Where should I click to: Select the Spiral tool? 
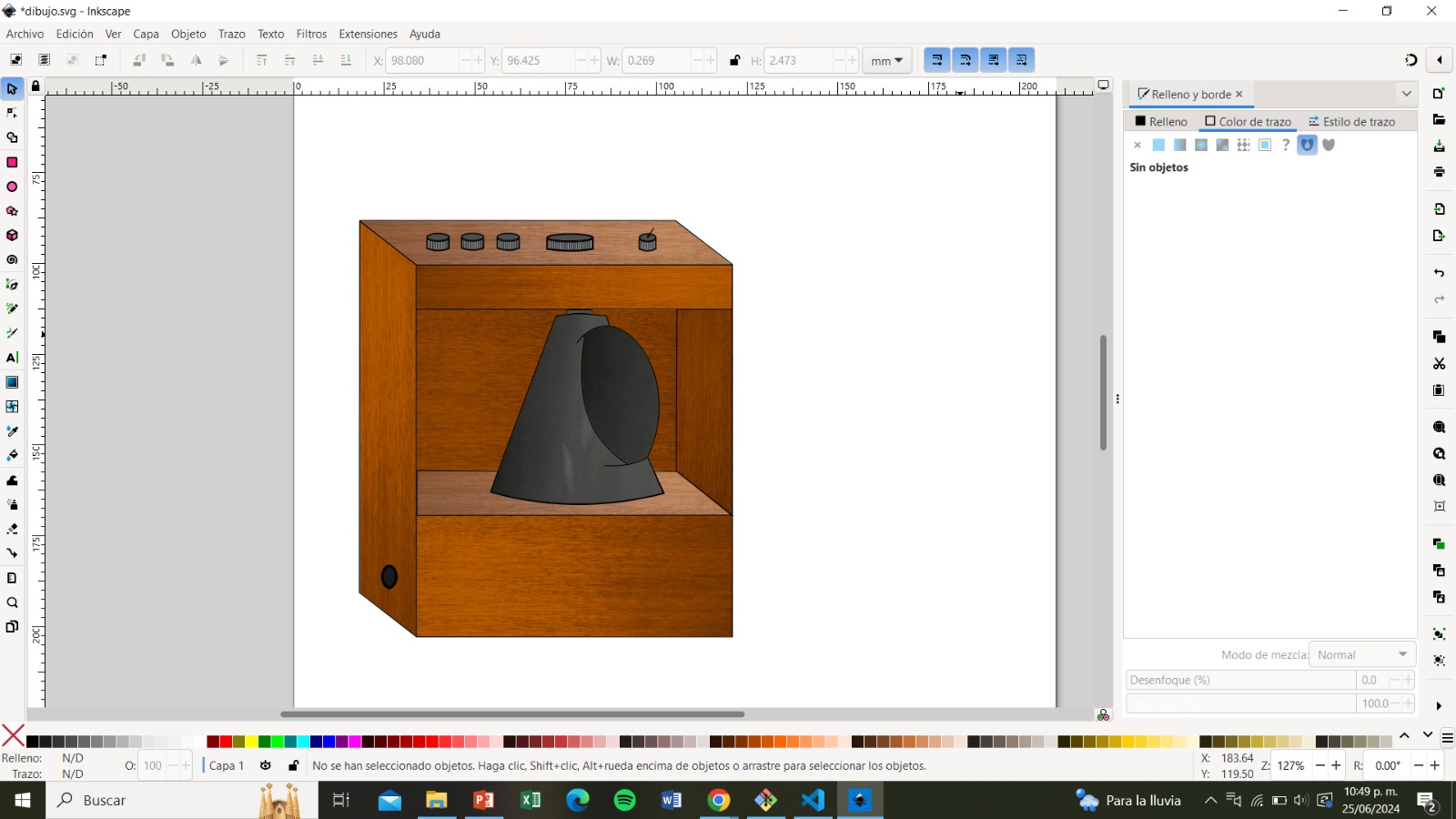click(x=12, y=260)
